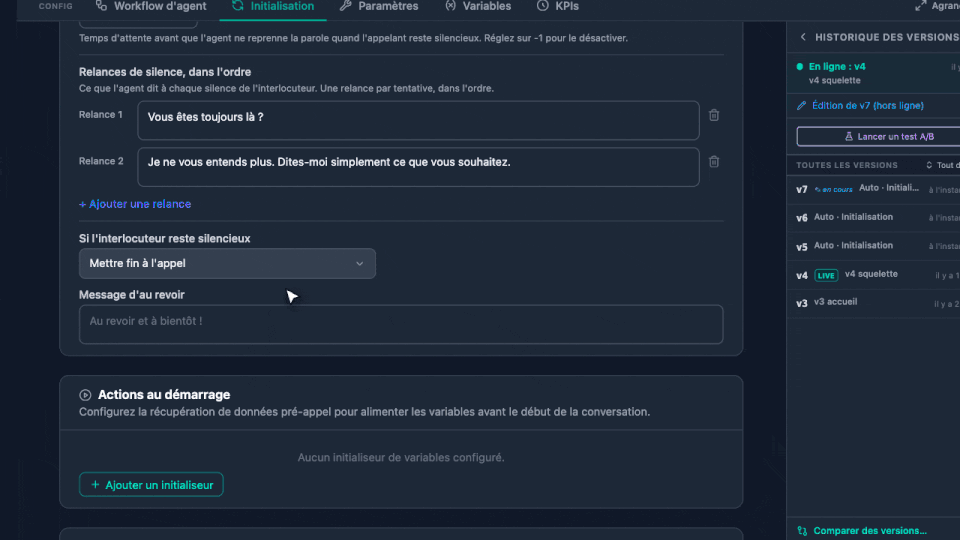Screen dimensions: 960x540
Task: Click 'Aucun initialiseur de variables configuré.' text
Action: [x=401, y=457]
